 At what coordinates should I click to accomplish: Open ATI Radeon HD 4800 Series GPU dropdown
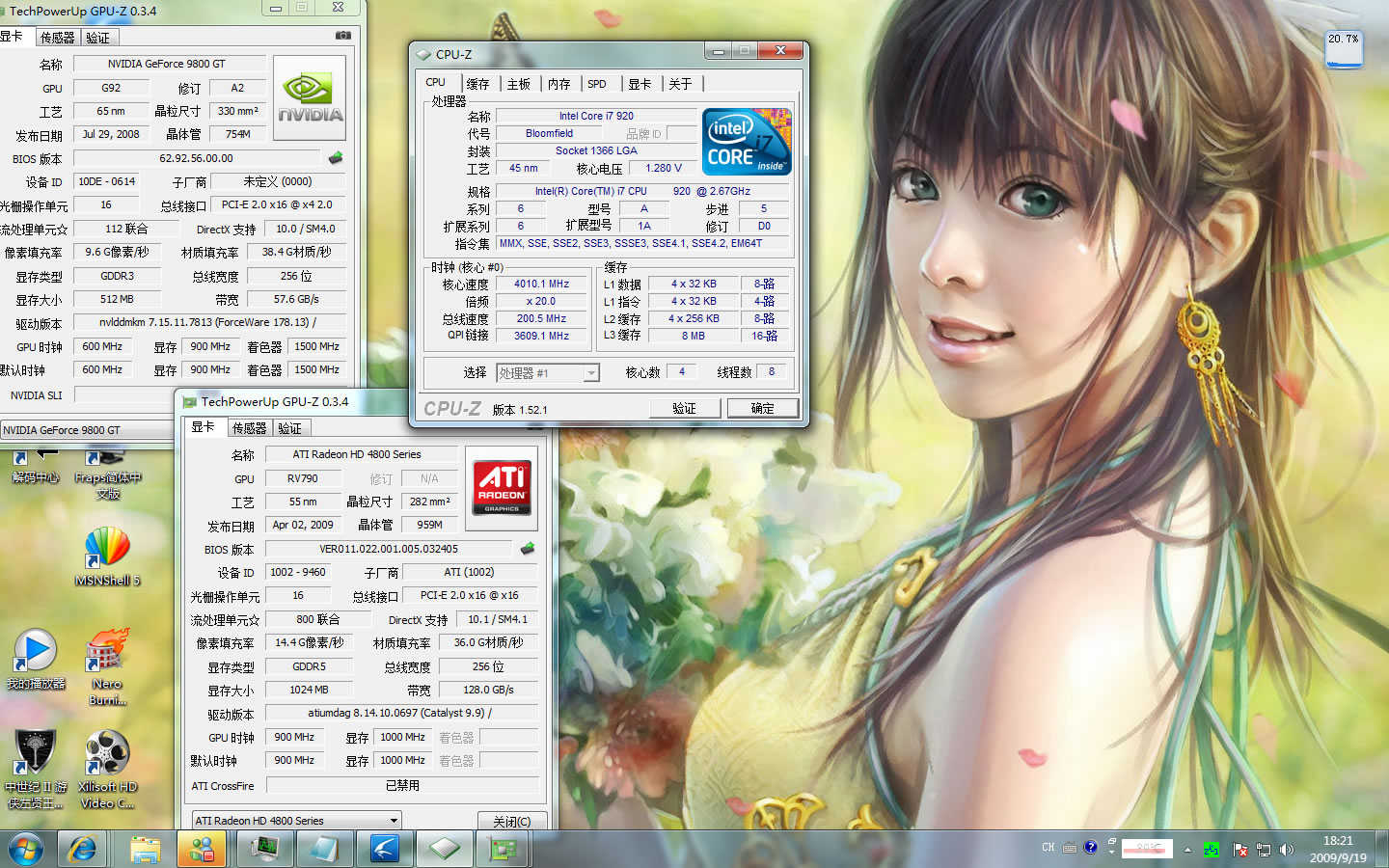click(x=296, y=821)
